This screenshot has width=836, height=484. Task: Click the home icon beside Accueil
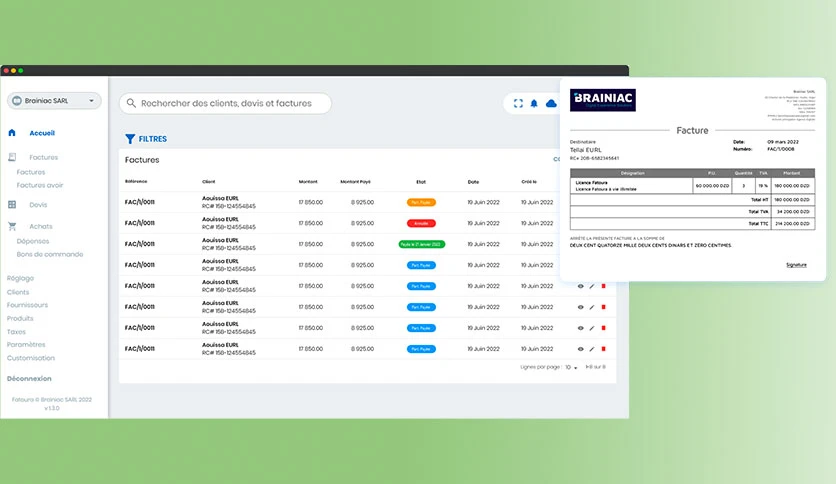[12, 133]
